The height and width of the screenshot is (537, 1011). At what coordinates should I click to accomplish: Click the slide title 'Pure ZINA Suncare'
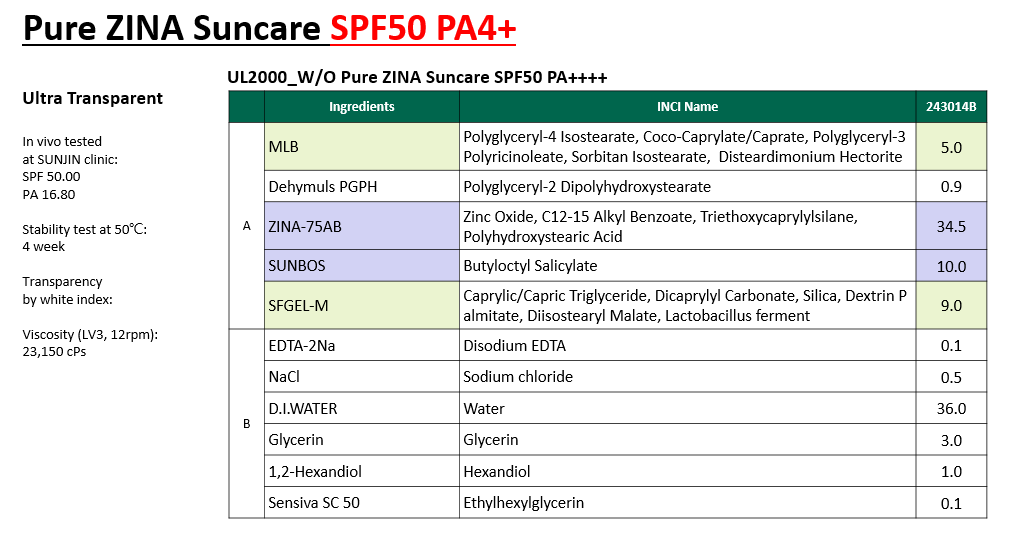coord(174,30)
